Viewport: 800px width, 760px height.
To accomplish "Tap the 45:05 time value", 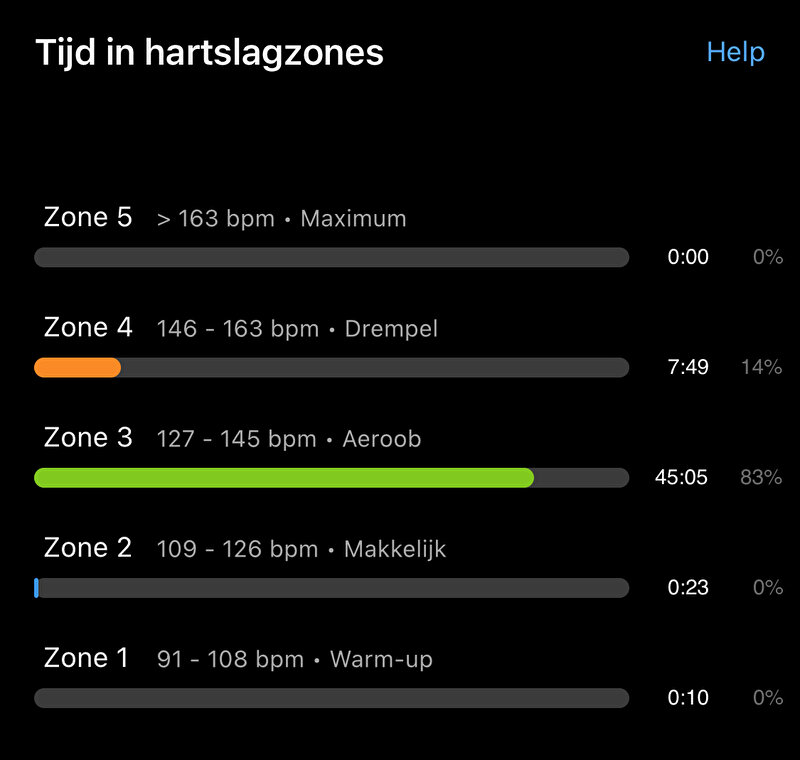I will pos(682,477).
